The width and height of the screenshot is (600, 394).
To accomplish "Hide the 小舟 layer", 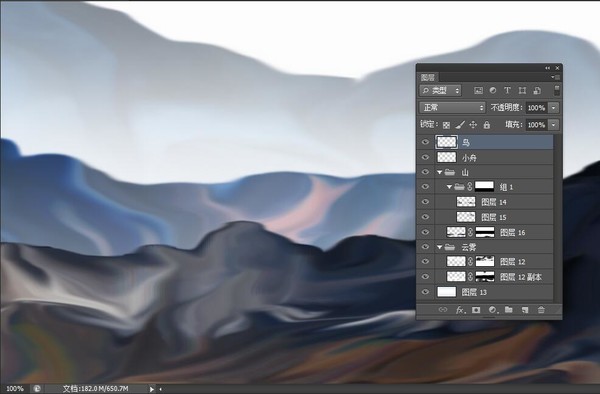I will [425, 157].
